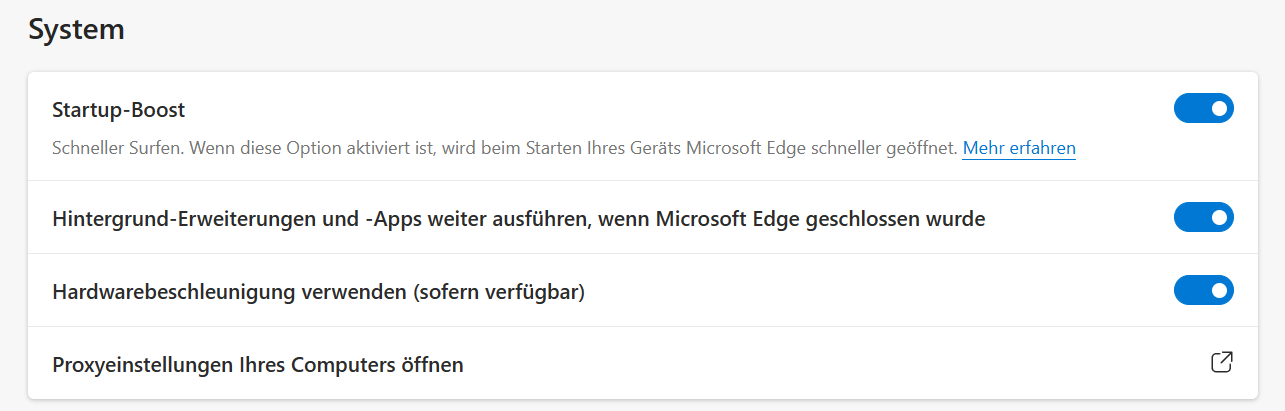Click blue track of Hardwarebeschleunigung switch
This screenshot has width=1285, height=411.
coord(1191,291)
